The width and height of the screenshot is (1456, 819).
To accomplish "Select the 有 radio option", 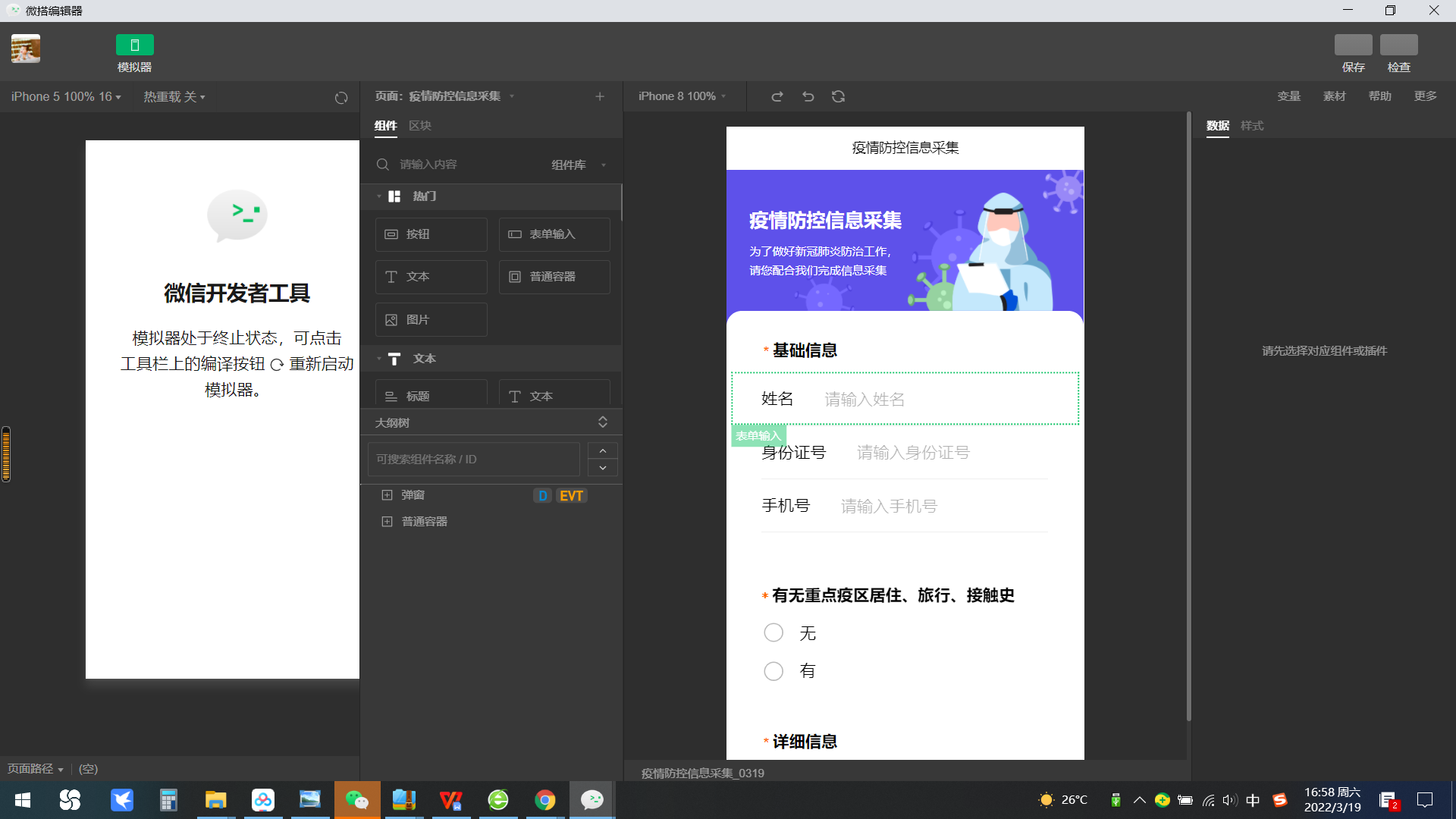I will click(x=773, y=671).
